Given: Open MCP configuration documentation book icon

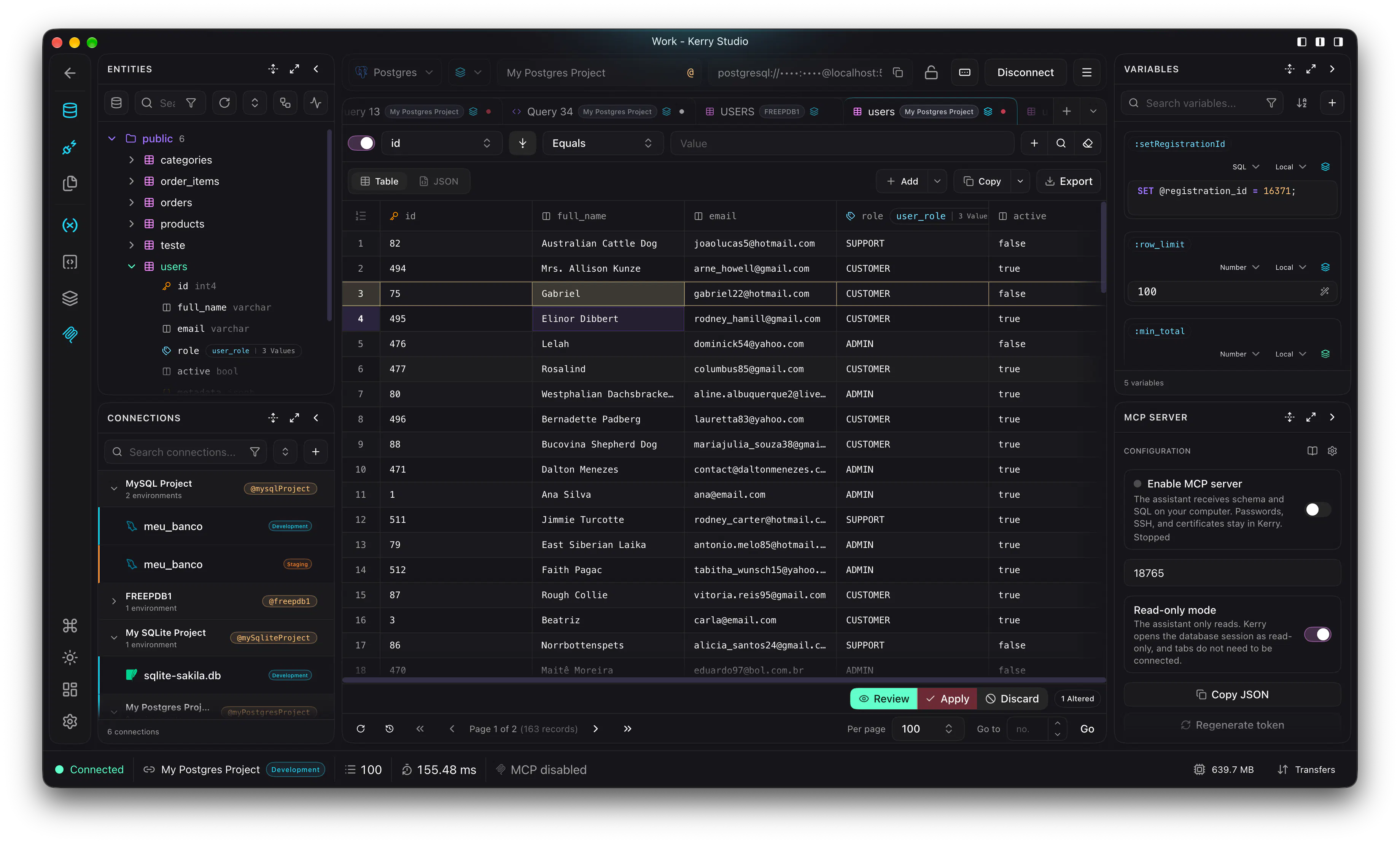Looking at the screenshot, I should point(1312,451).
